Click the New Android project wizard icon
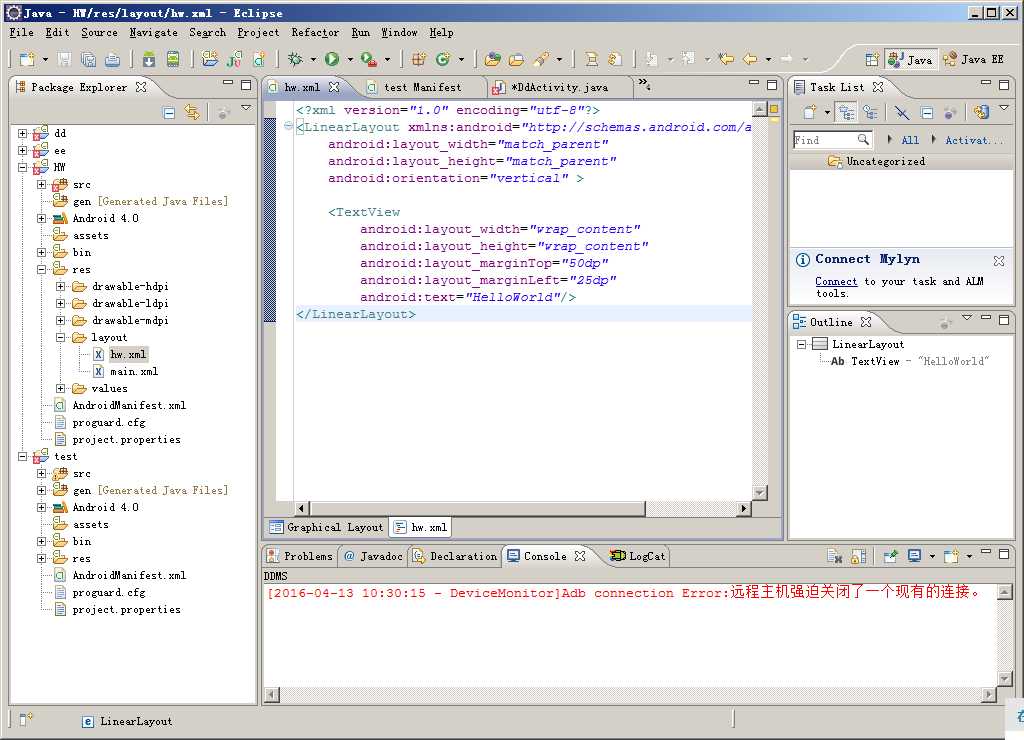Image resolution: width=1024 pixels, height=740 pixels. click(x=210, y=59)
